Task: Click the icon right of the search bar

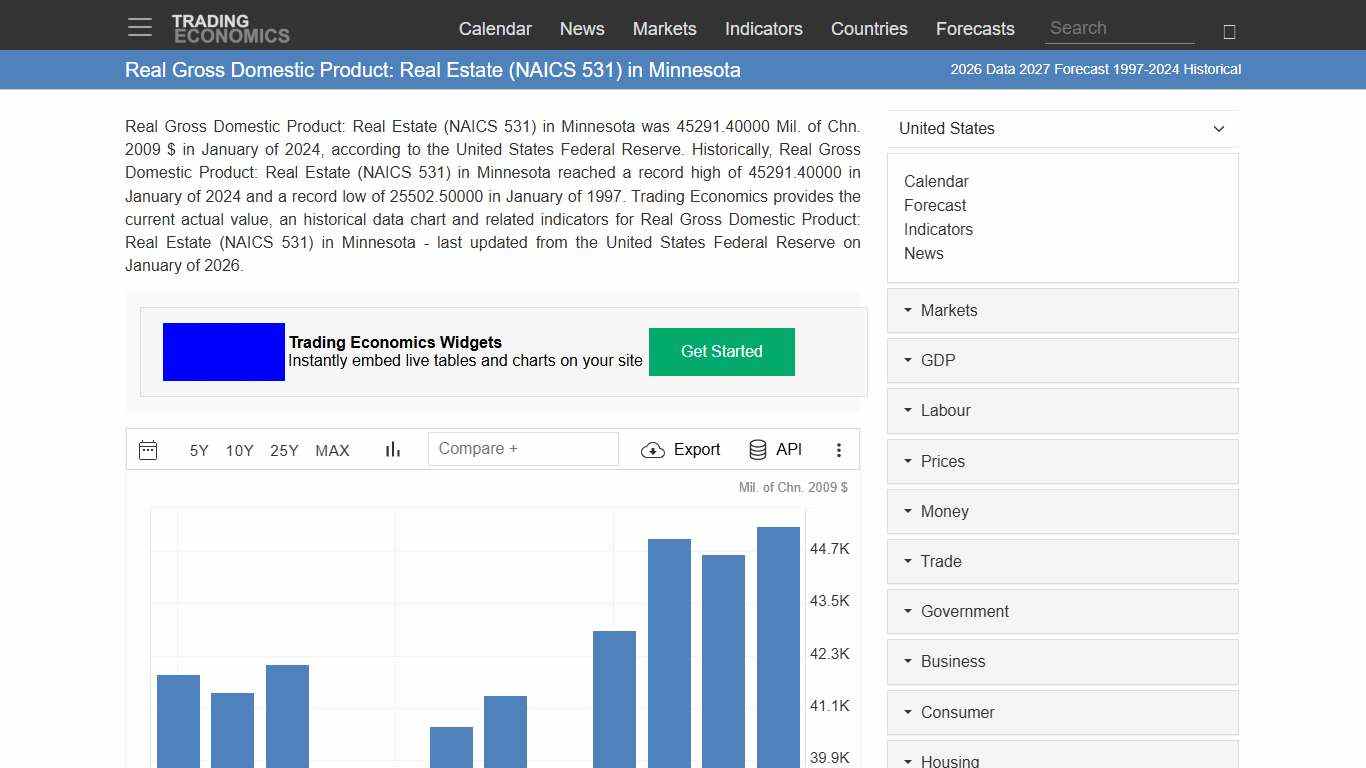Action: tap(1228, 31)
